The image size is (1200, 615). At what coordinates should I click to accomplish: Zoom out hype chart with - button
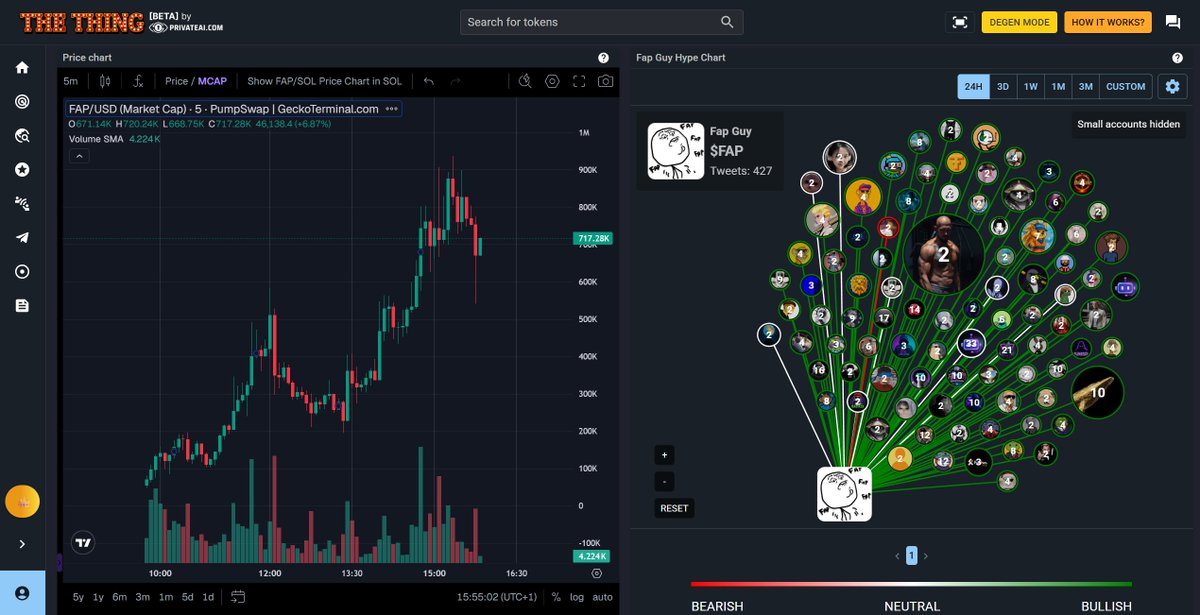665,481
